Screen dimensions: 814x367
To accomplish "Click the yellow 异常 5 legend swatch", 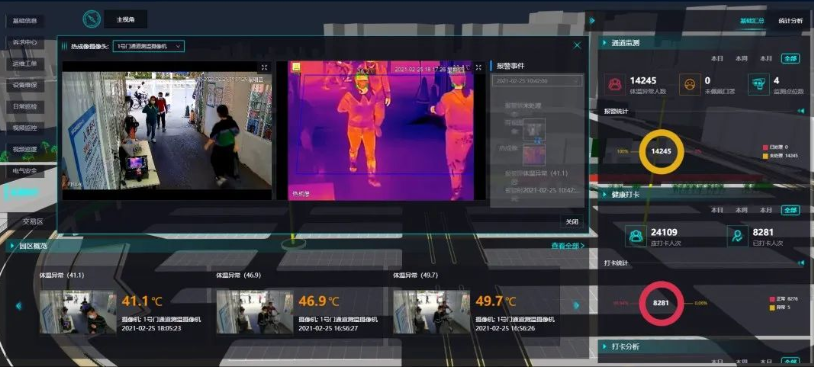I will (x=772, y=307).
